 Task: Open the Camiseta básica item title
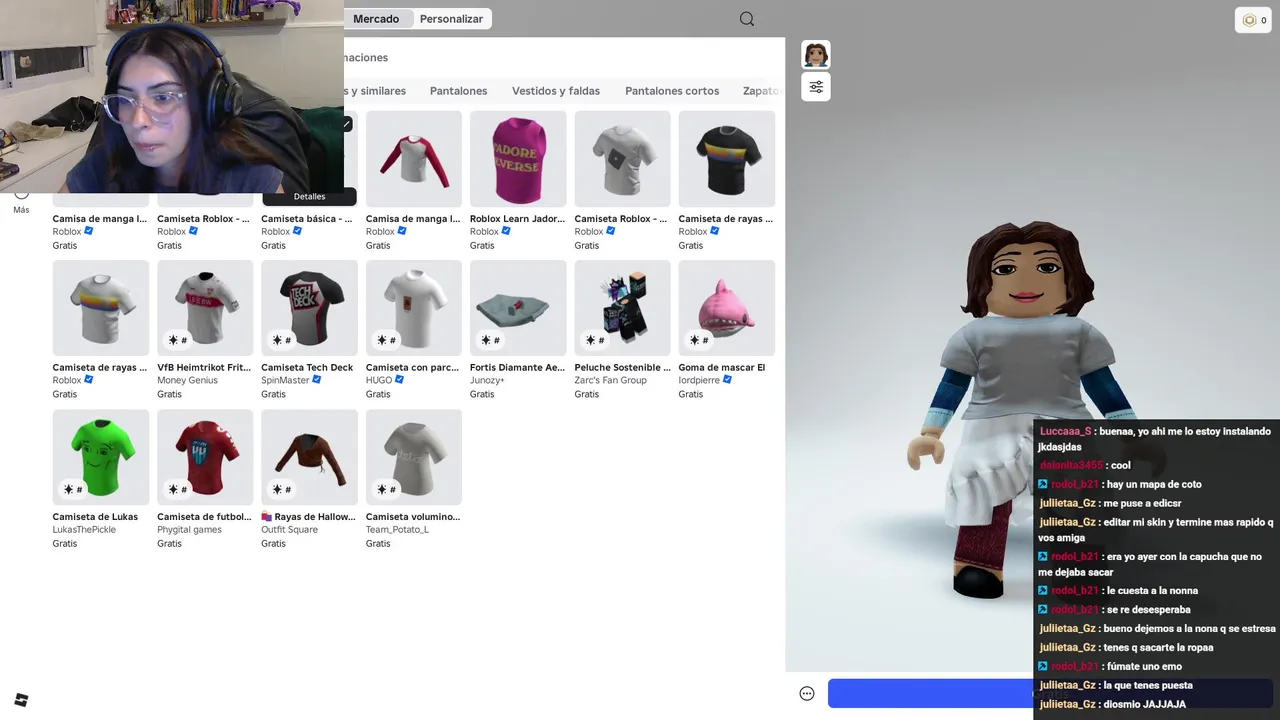[307, 219]
